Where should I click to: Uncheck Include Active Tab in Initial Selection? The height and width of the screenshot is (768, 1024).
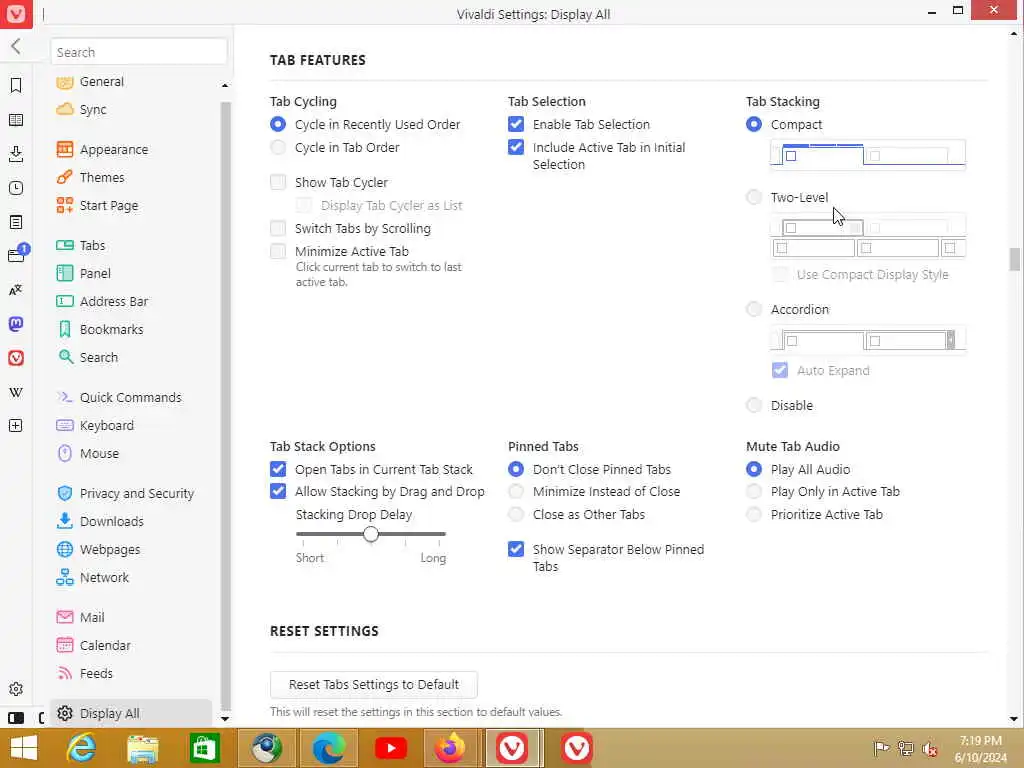[516, 148]
